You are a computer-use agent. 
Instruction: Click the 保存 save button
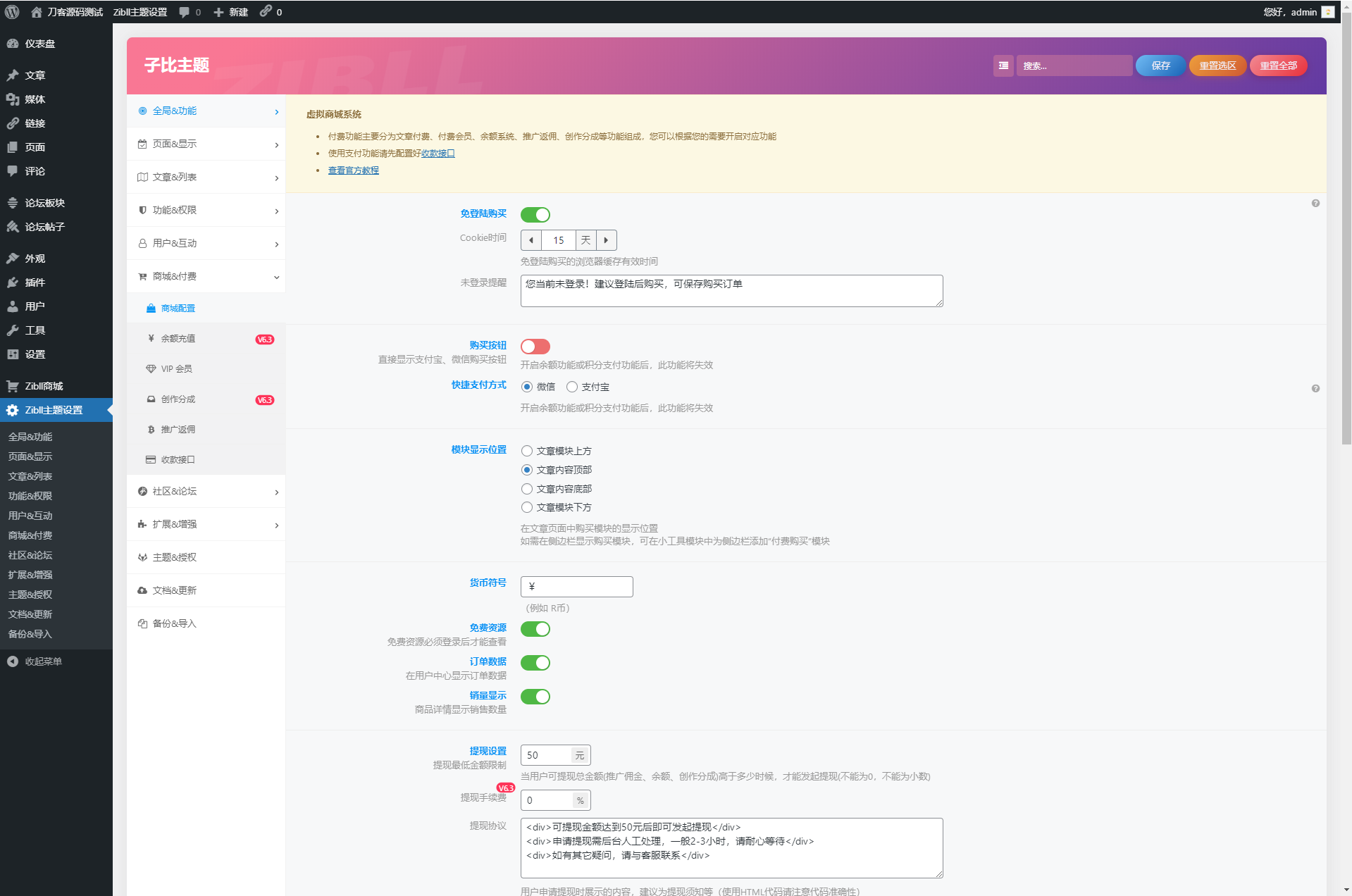pyautogui.click(x=1160, y=66)
